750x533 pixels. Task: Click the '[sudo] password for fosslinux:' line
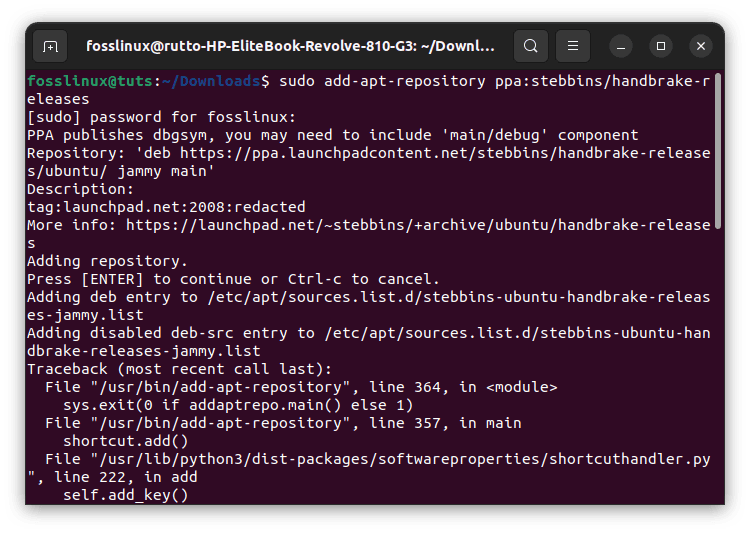click(162, 117)
